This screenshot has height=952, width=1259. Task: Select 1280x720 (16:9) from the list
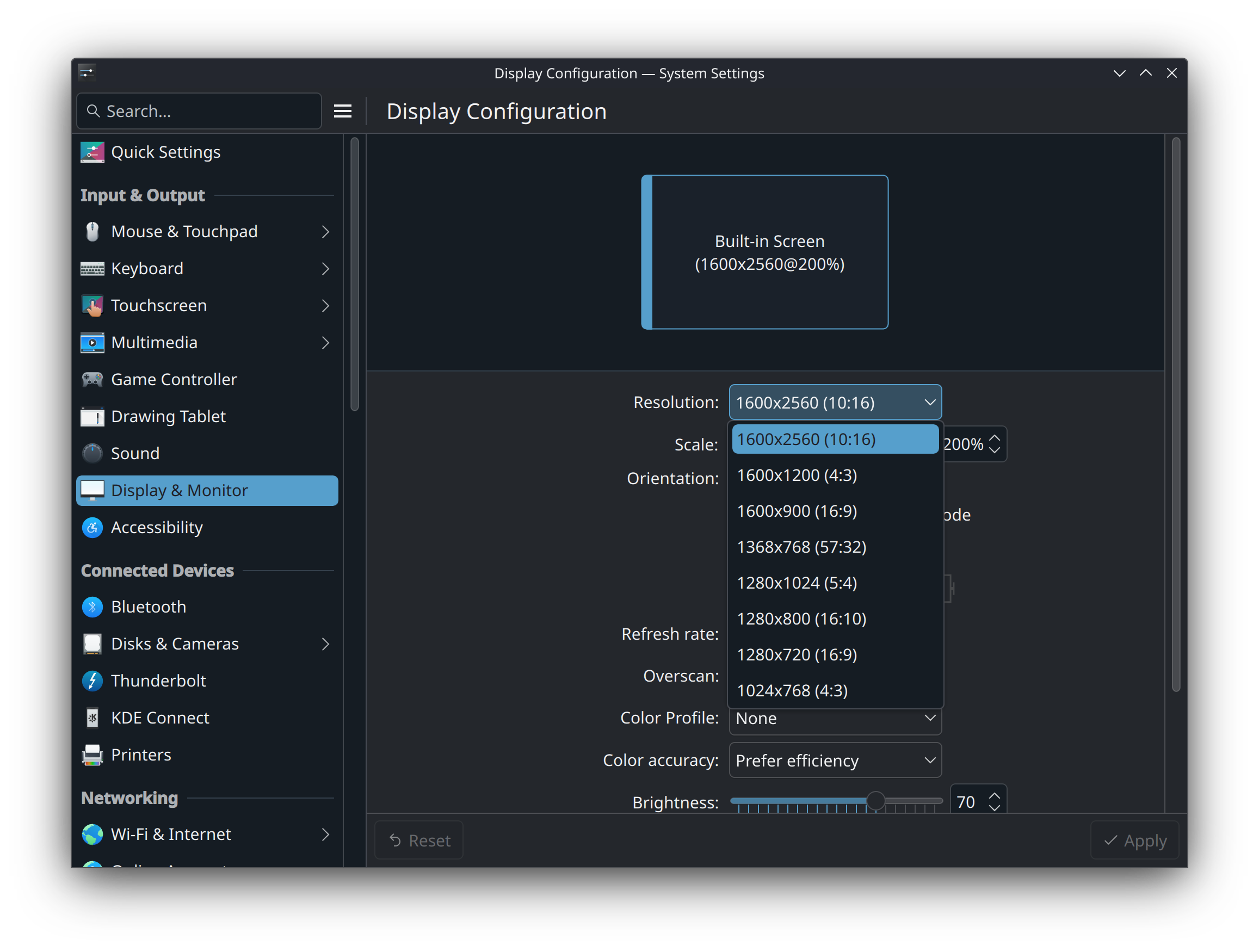coord(797,654)
